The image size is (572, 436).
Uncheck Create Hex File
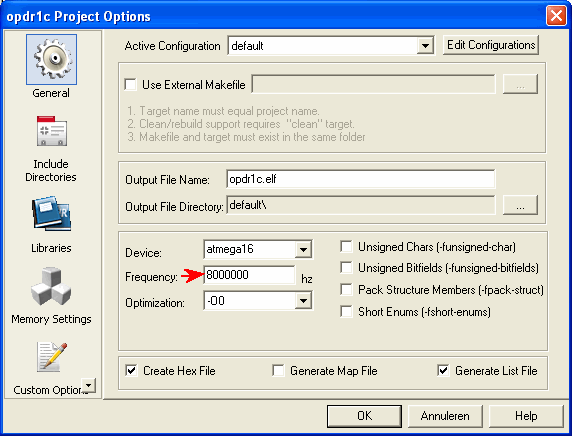pos(131,371)
